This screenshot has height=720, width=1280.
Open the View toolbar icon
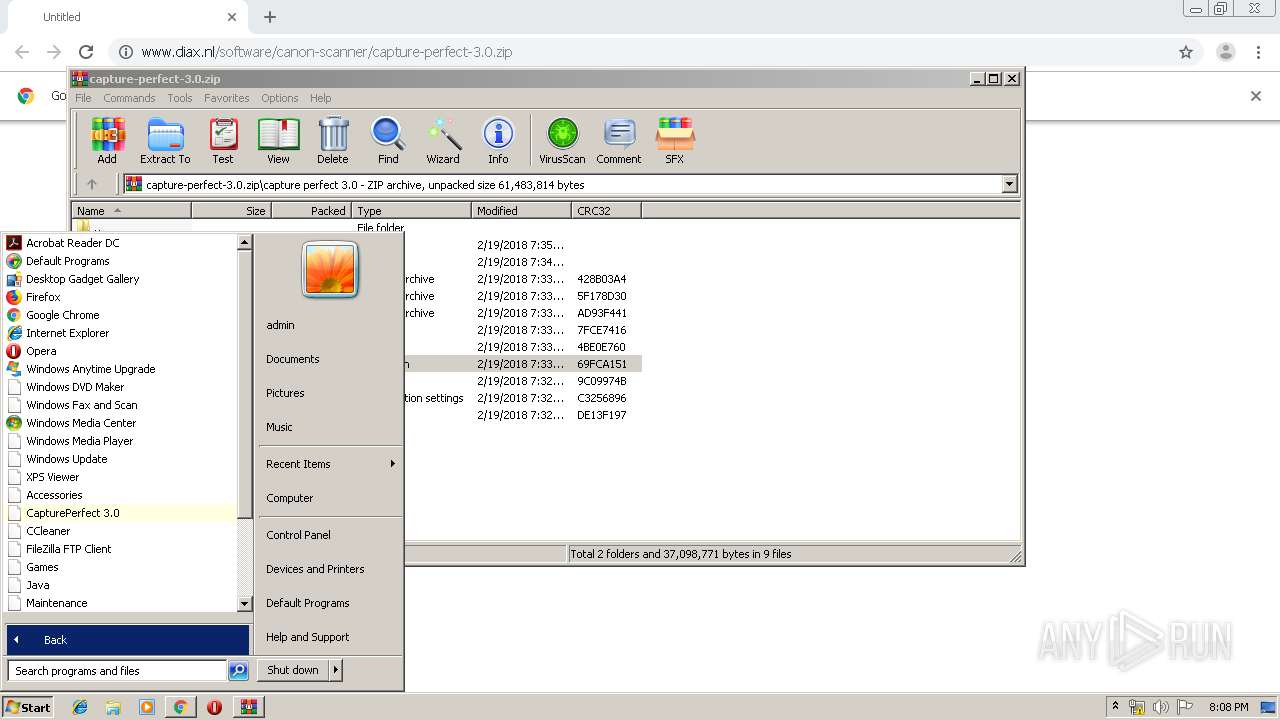click(x=278, y=140)
